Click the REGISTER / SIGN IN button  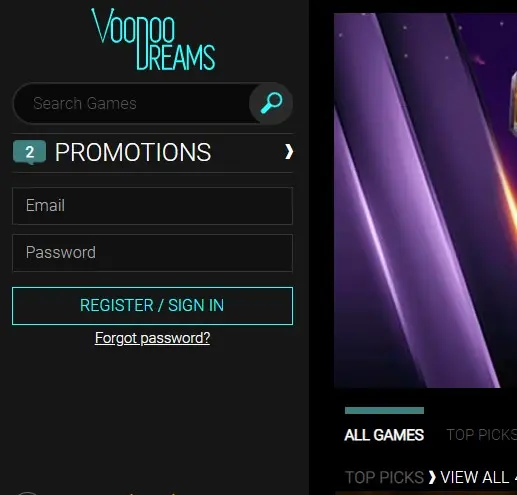(x=152, y=306)
